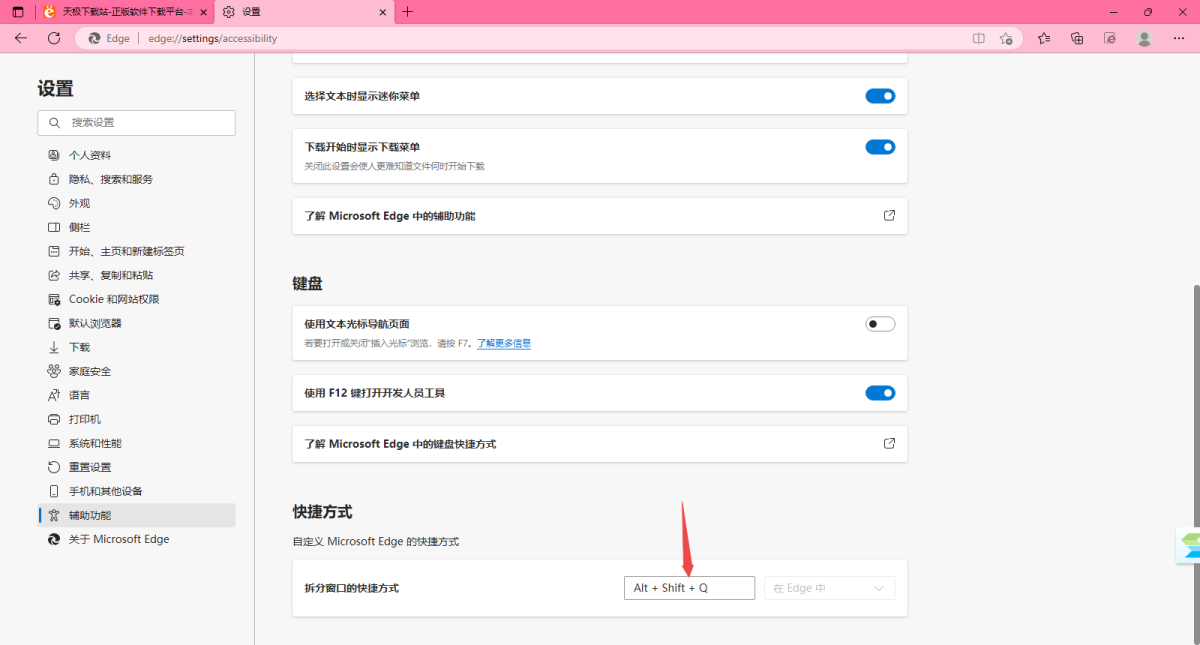Open the 在 Edge 中 dropdown
The image size is (1200, 645).
[x=829, y=588]
